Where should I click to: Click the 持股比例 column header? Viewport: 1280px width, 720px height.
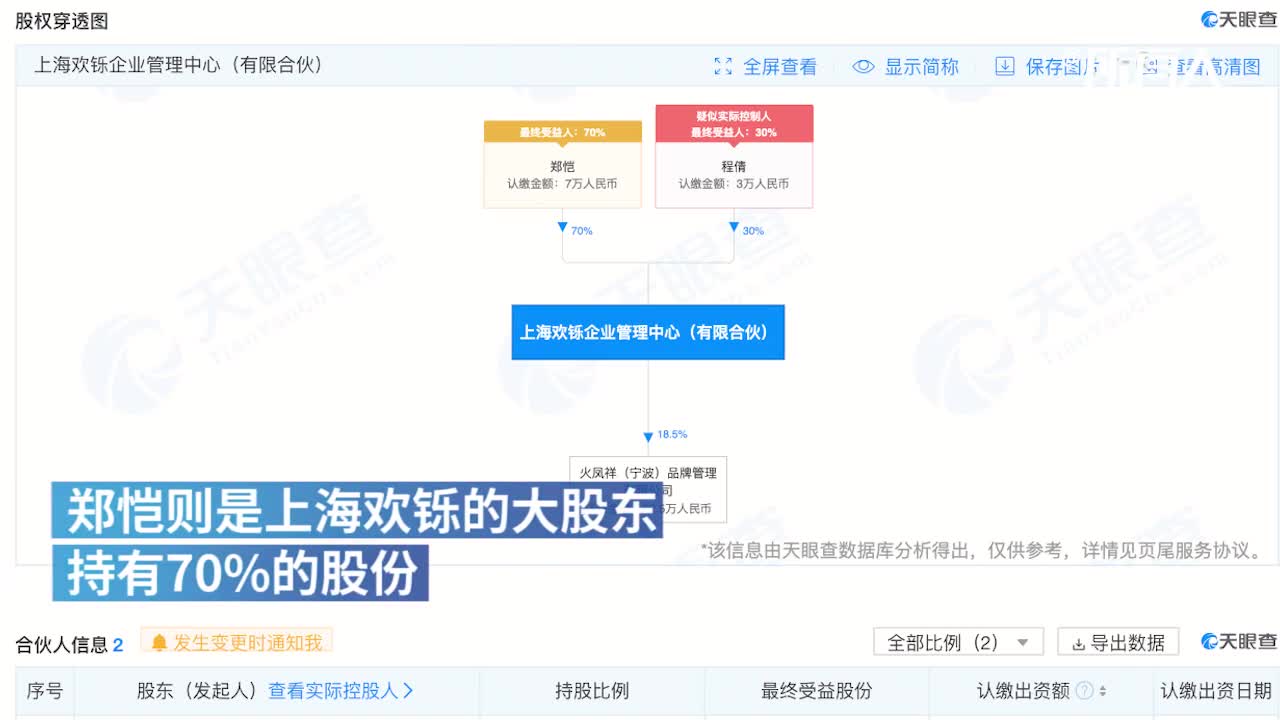coord(592,691)
